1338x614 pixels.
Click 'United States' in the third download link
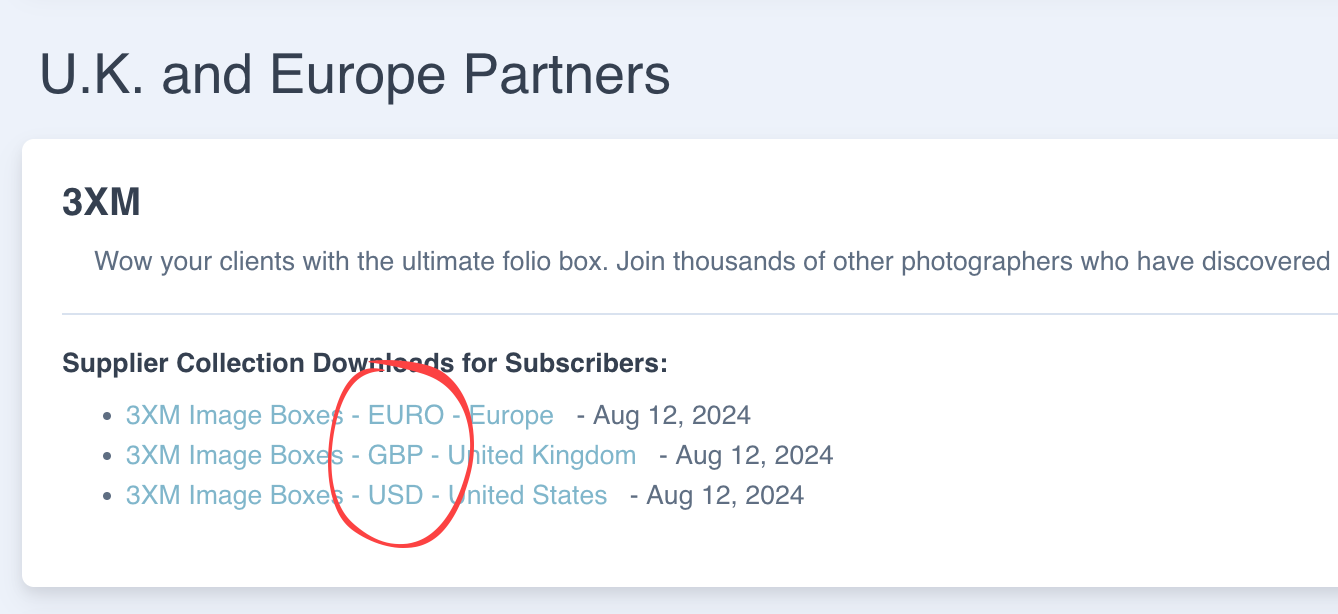pos(528,496)
